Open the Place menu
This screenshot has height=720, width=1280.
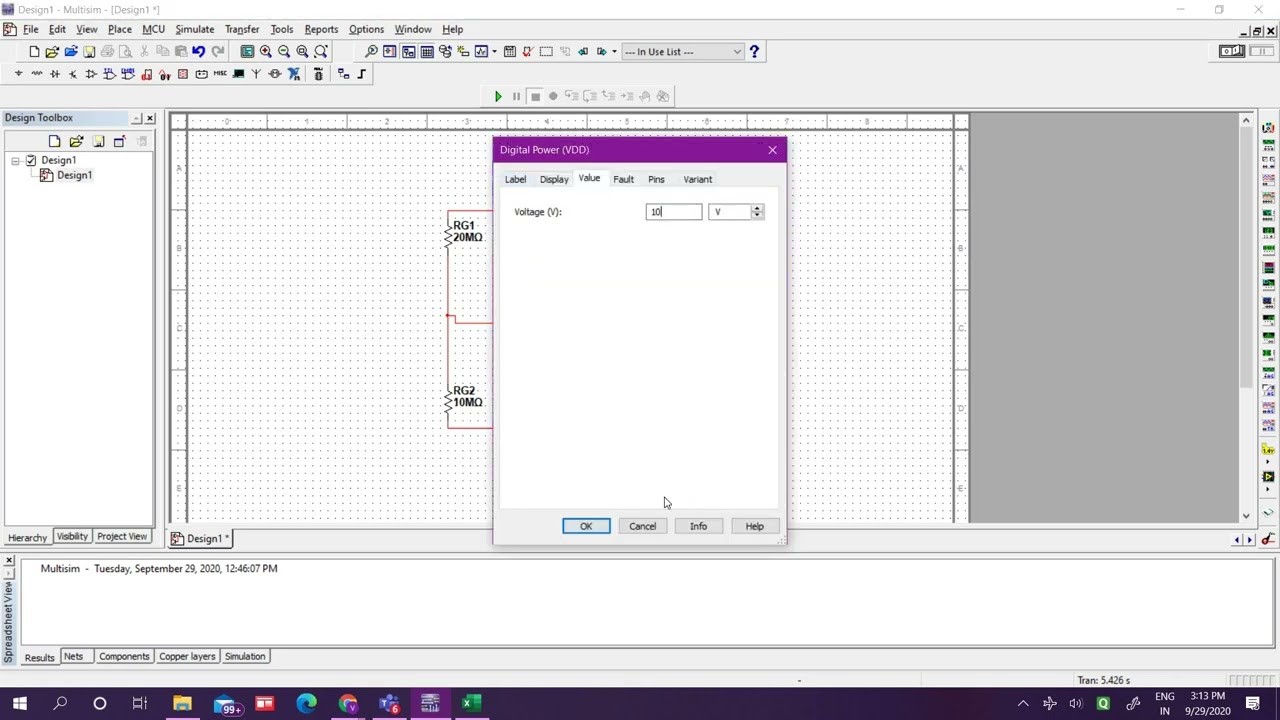coord(120,29)
